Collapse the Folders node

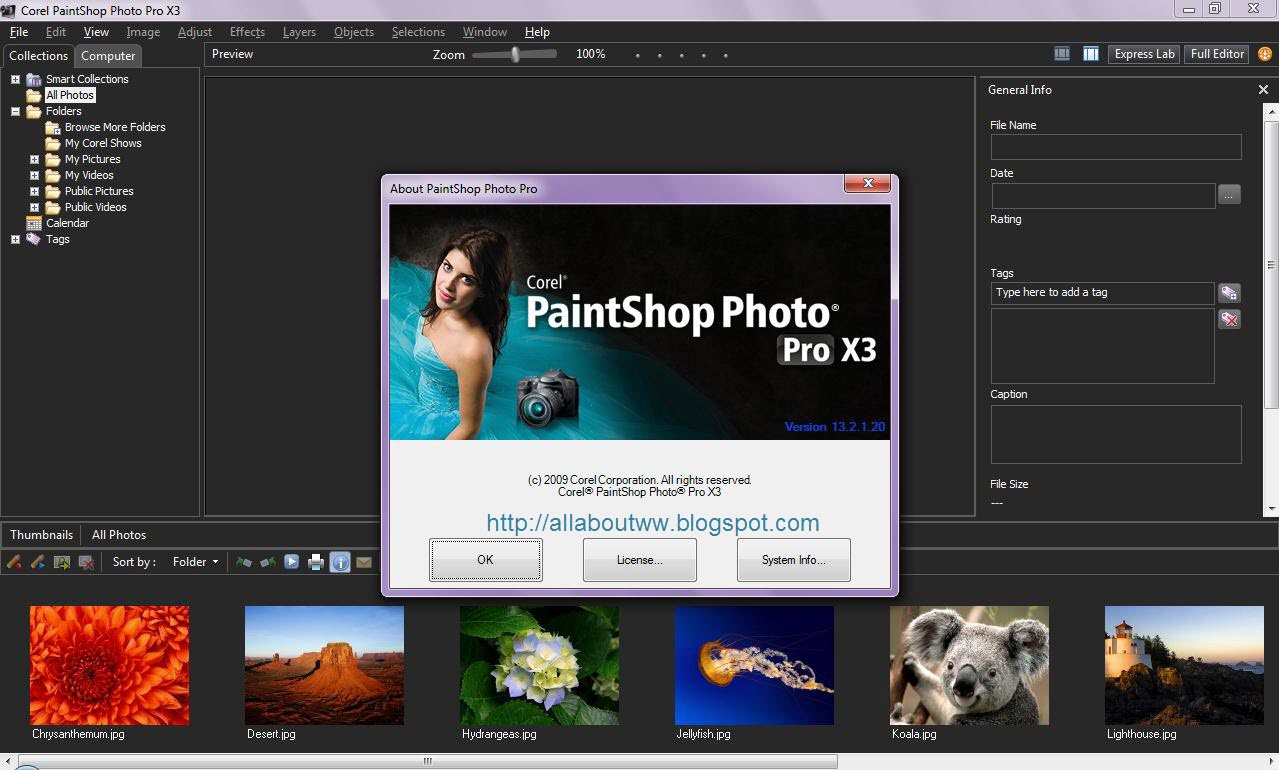coord(15,111)
